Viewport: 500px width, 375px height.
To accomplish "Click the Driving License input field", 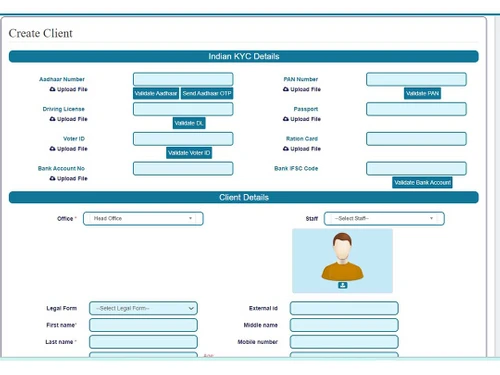I will click(x=183, y=109).
